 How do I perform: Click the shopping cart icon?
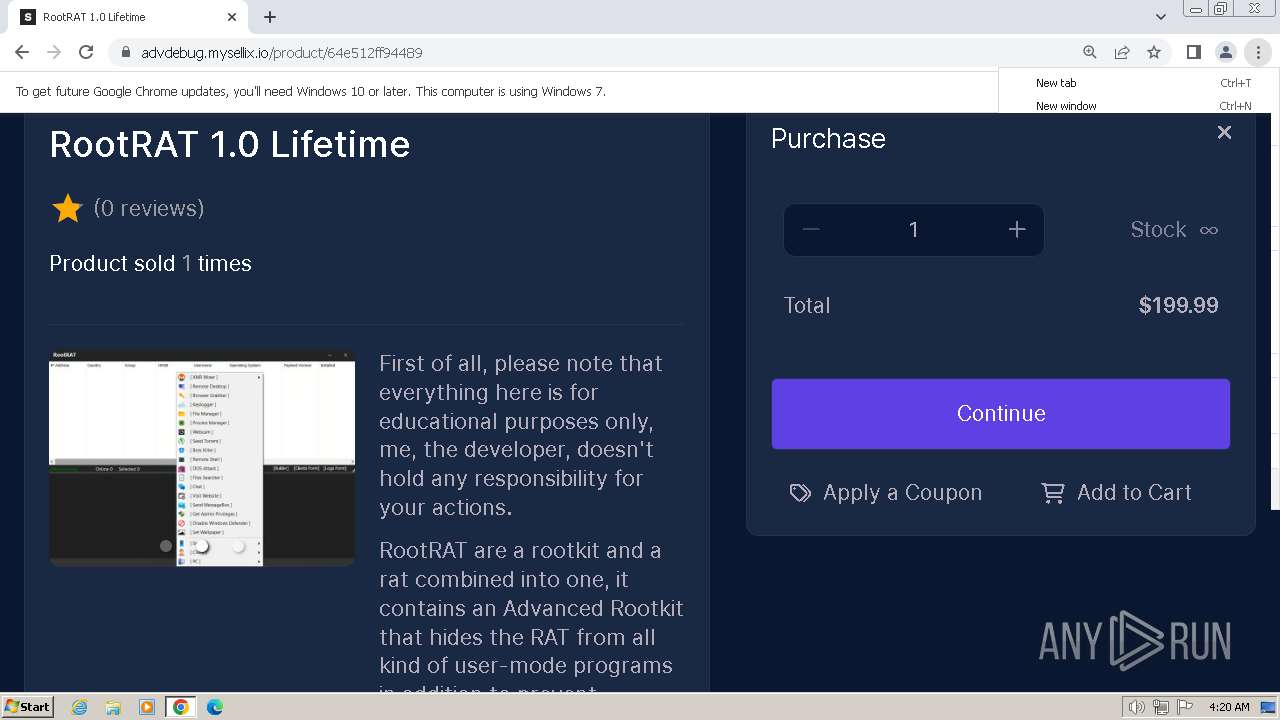point(1052,493)
